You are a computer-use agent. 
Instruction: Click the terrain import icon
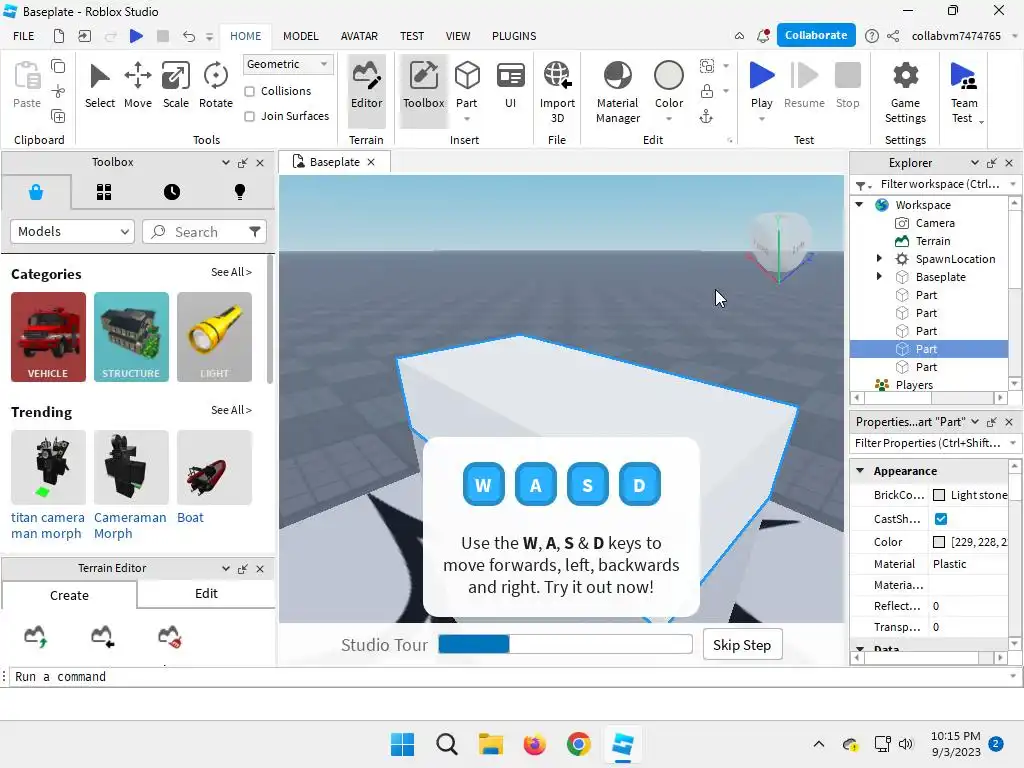[102, 636]
